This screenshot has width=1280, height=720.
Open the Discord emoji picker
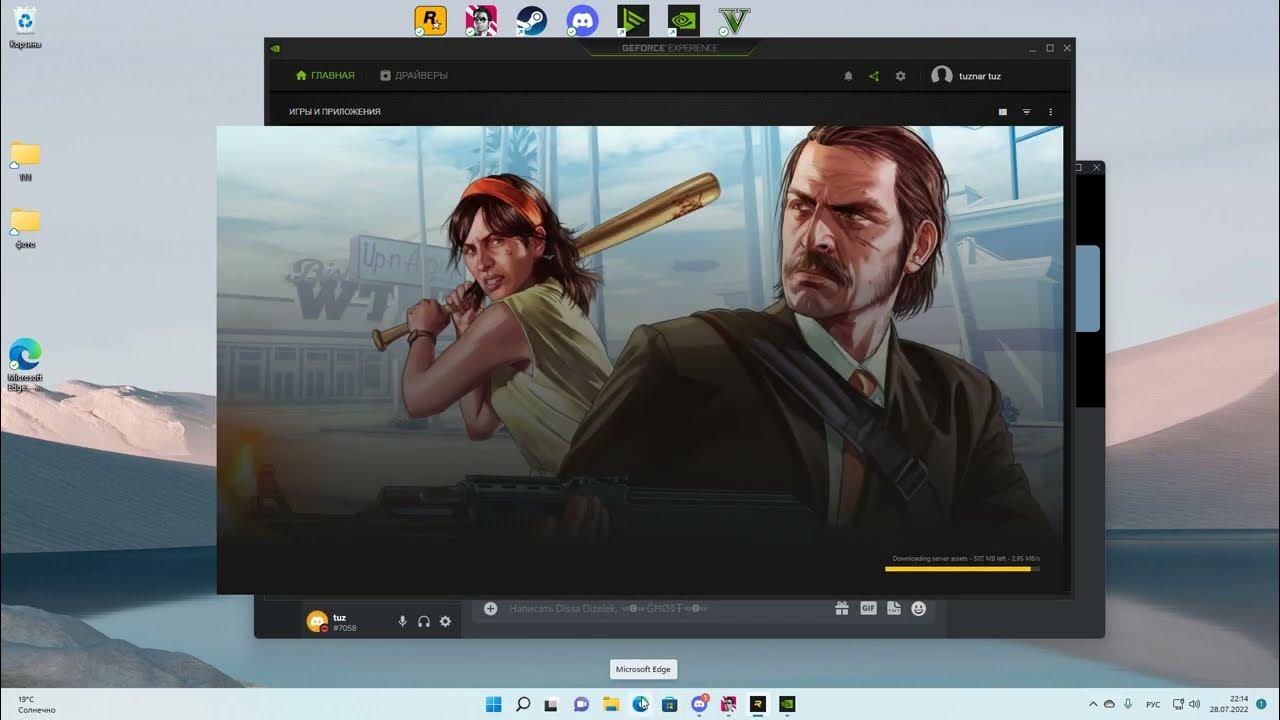[x=918, y=608]
